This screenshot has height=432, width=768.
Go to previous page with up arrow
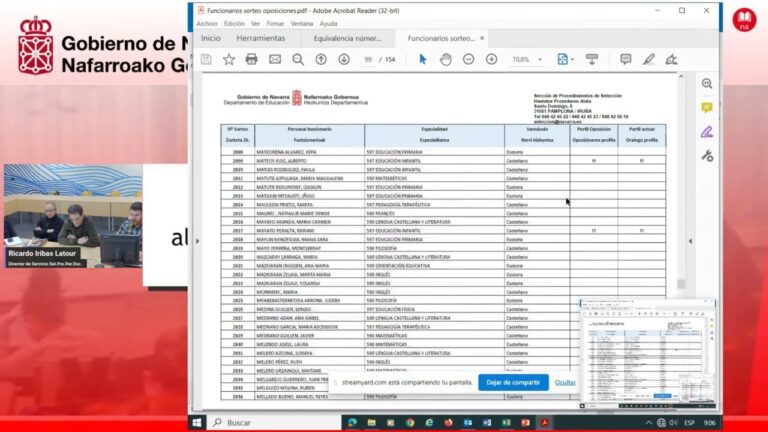[321, 59]
